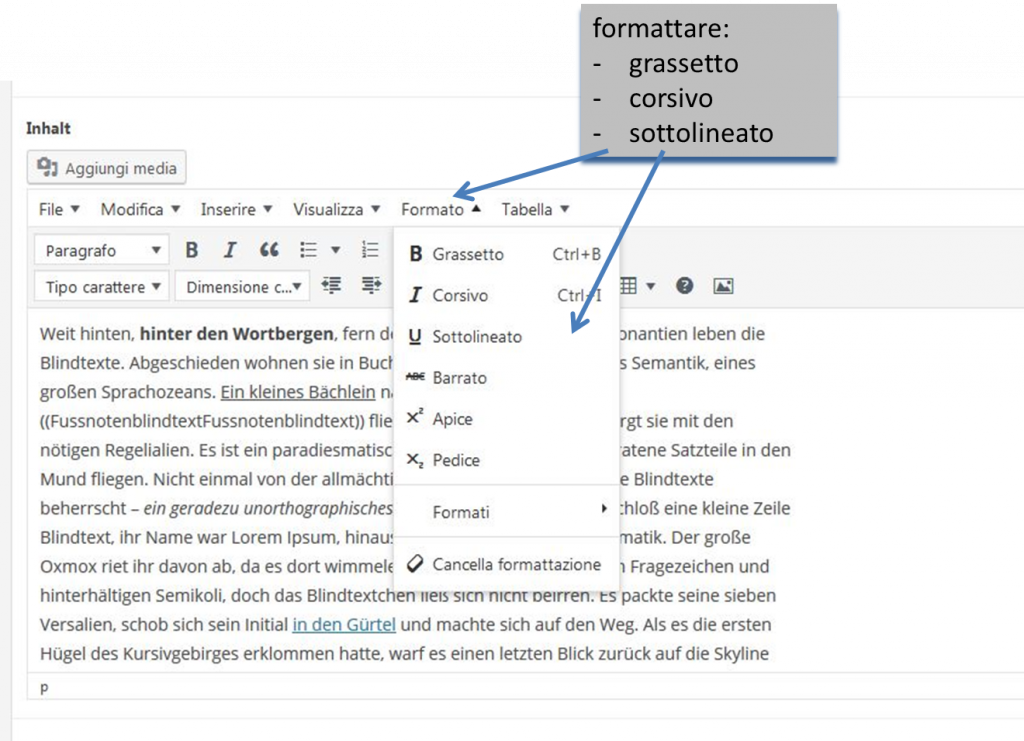The width and height of the screenshot is (1024, 741).
Task: Click the Bold icon in the toolbar
Action: click(192, 250)
